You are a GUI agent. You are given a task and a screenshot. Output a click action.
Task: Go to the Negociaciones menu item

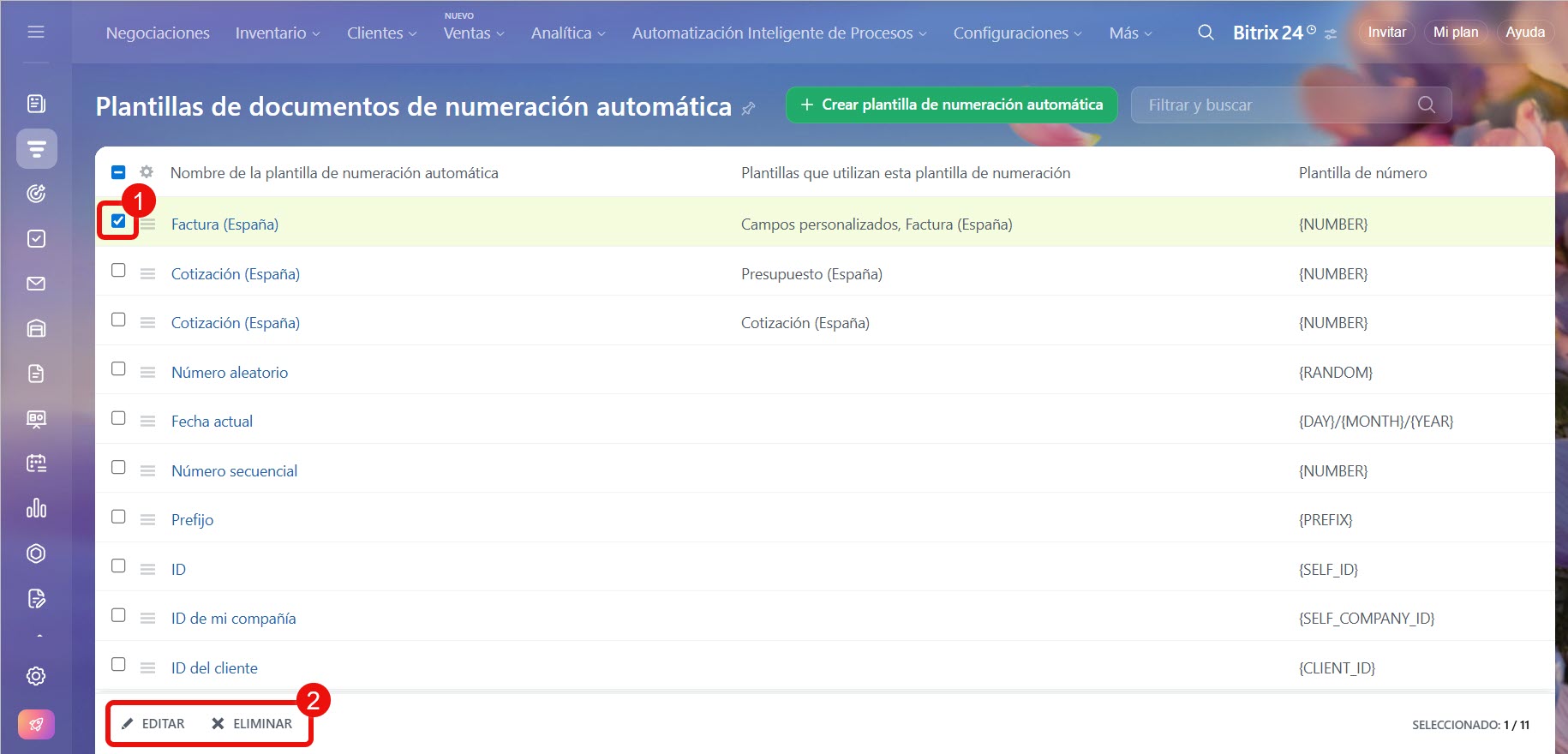click(x=158, y=33)
